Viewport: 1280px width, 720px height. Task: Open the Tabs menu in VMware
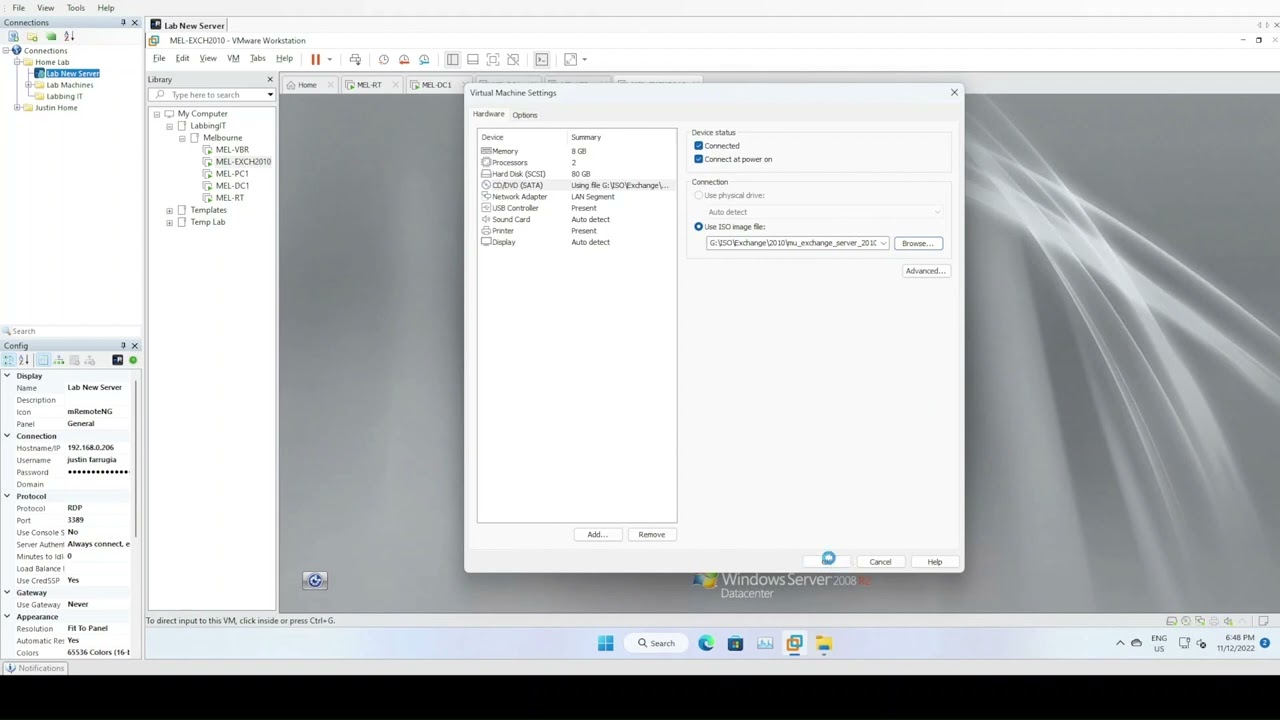pyautogui.click(x=258, y=59)
